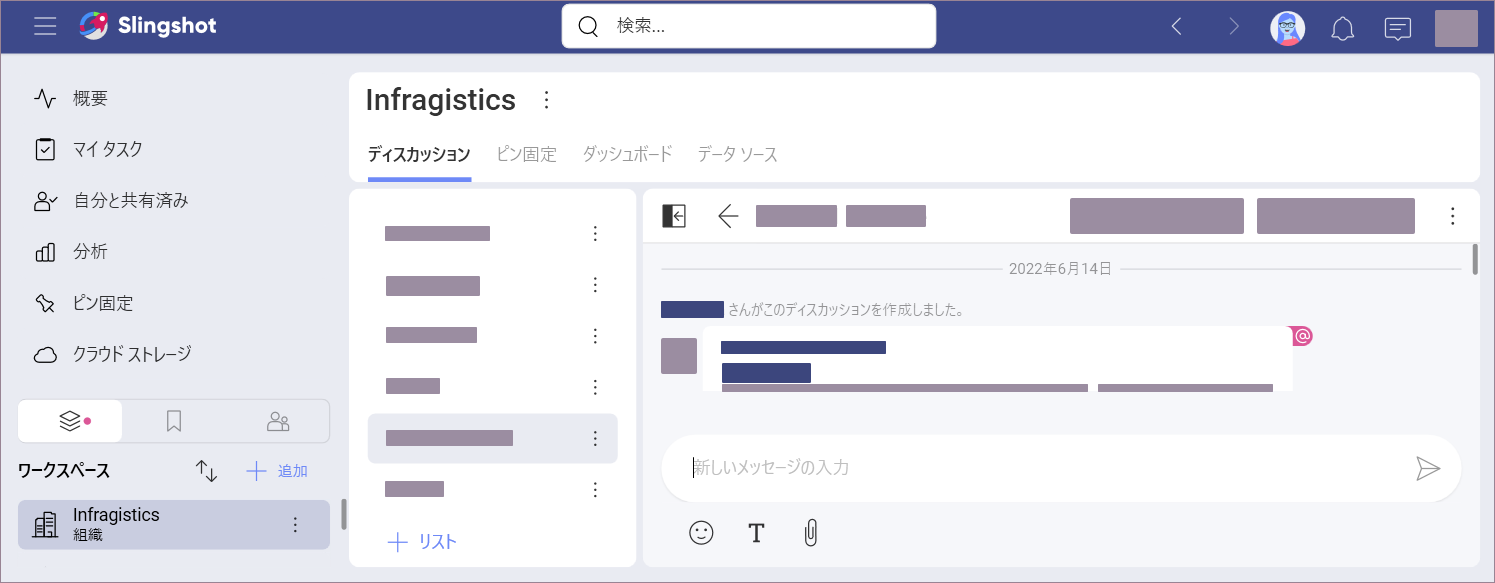
Task: Go back from the discussion thread
Action: tap(728, 216)
